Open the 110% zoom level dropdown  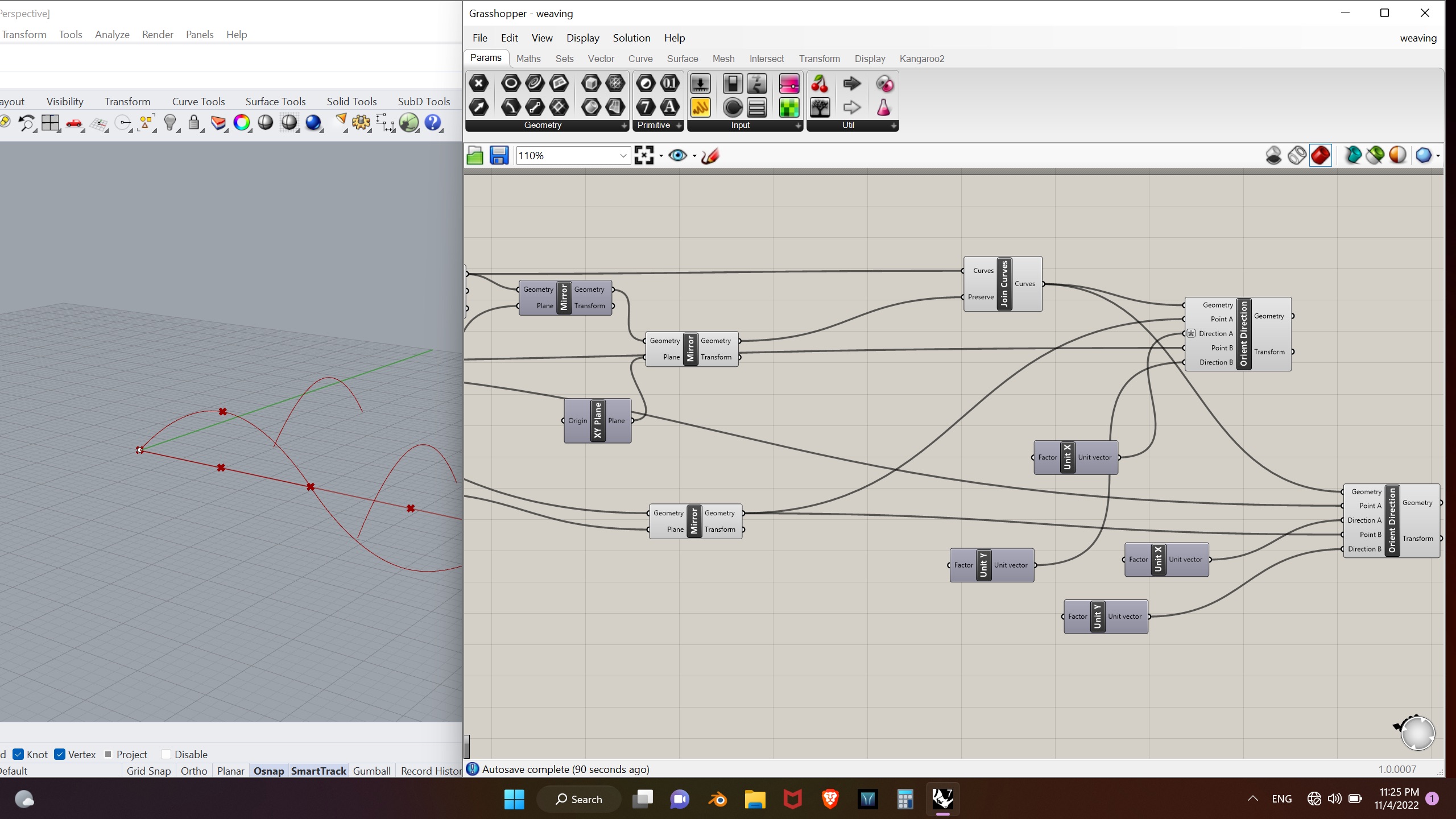click(623, 155)
